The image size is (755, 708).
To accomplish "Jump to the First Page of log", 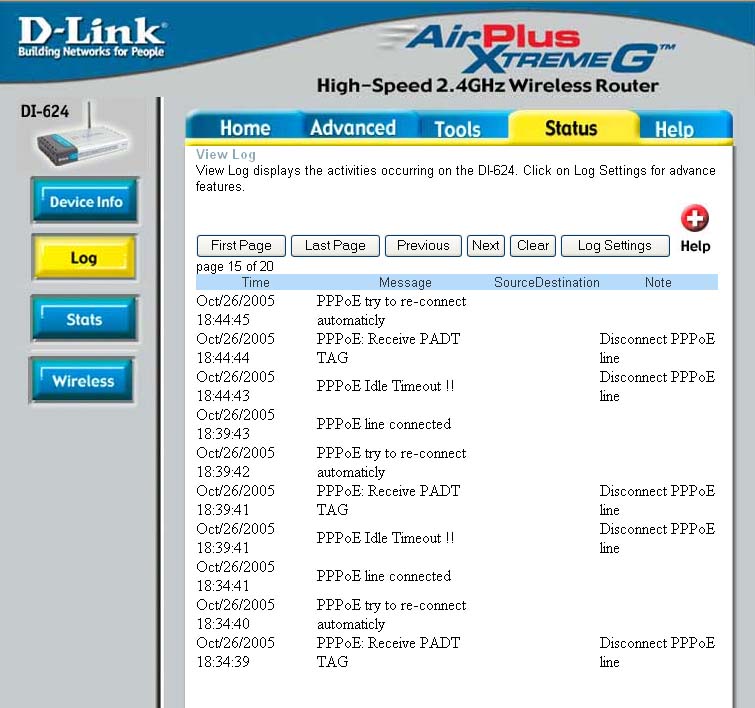I will point(241,246).
